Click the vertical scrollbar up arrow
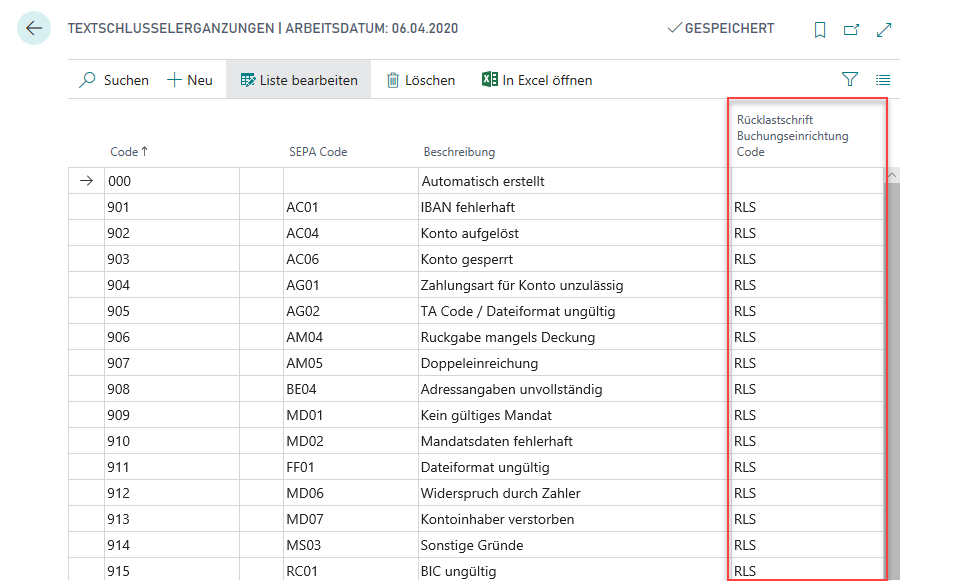This screenshot has height=581, width=968. [892, 175]
